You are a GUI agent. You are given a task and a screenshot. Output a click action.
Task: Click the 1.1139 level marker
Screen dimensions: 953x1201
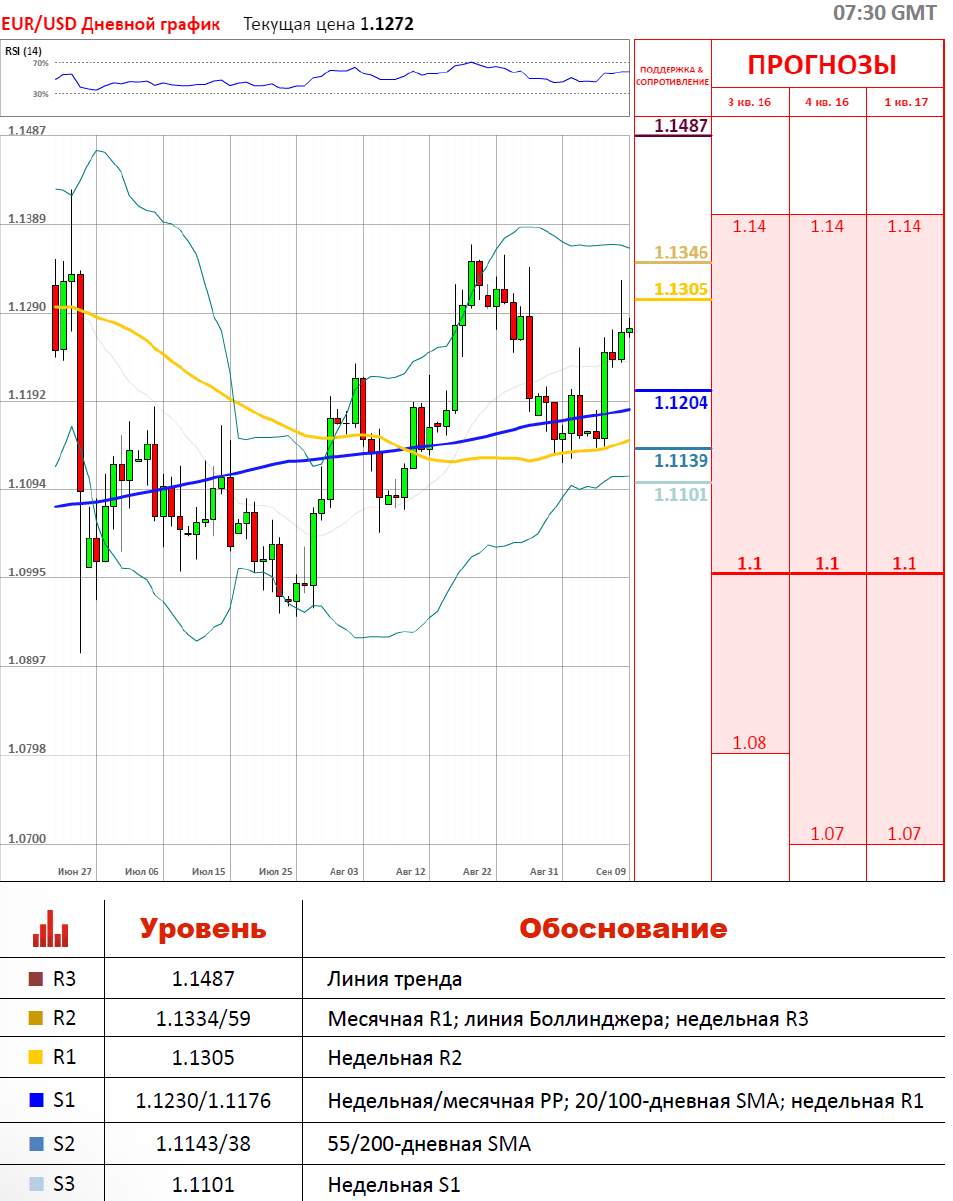(681, 461)
